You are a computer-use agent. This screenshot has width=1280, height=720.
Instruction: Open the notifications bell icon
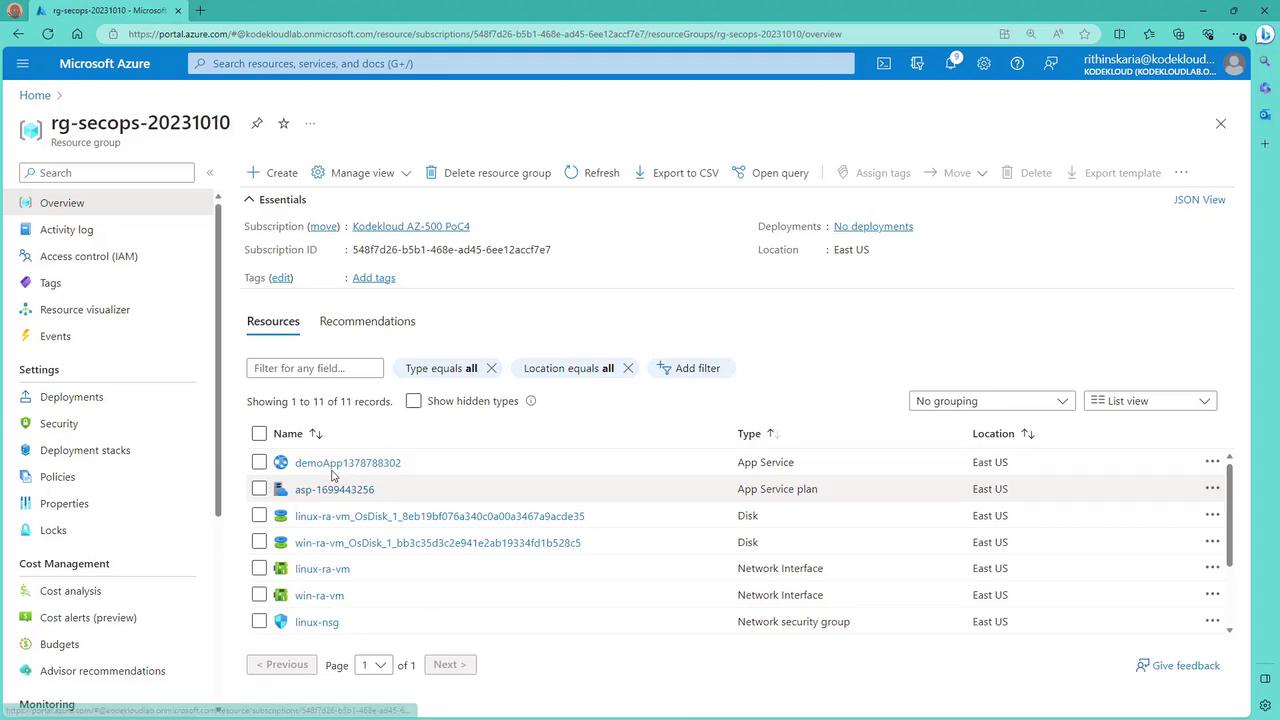click(951, 63)
